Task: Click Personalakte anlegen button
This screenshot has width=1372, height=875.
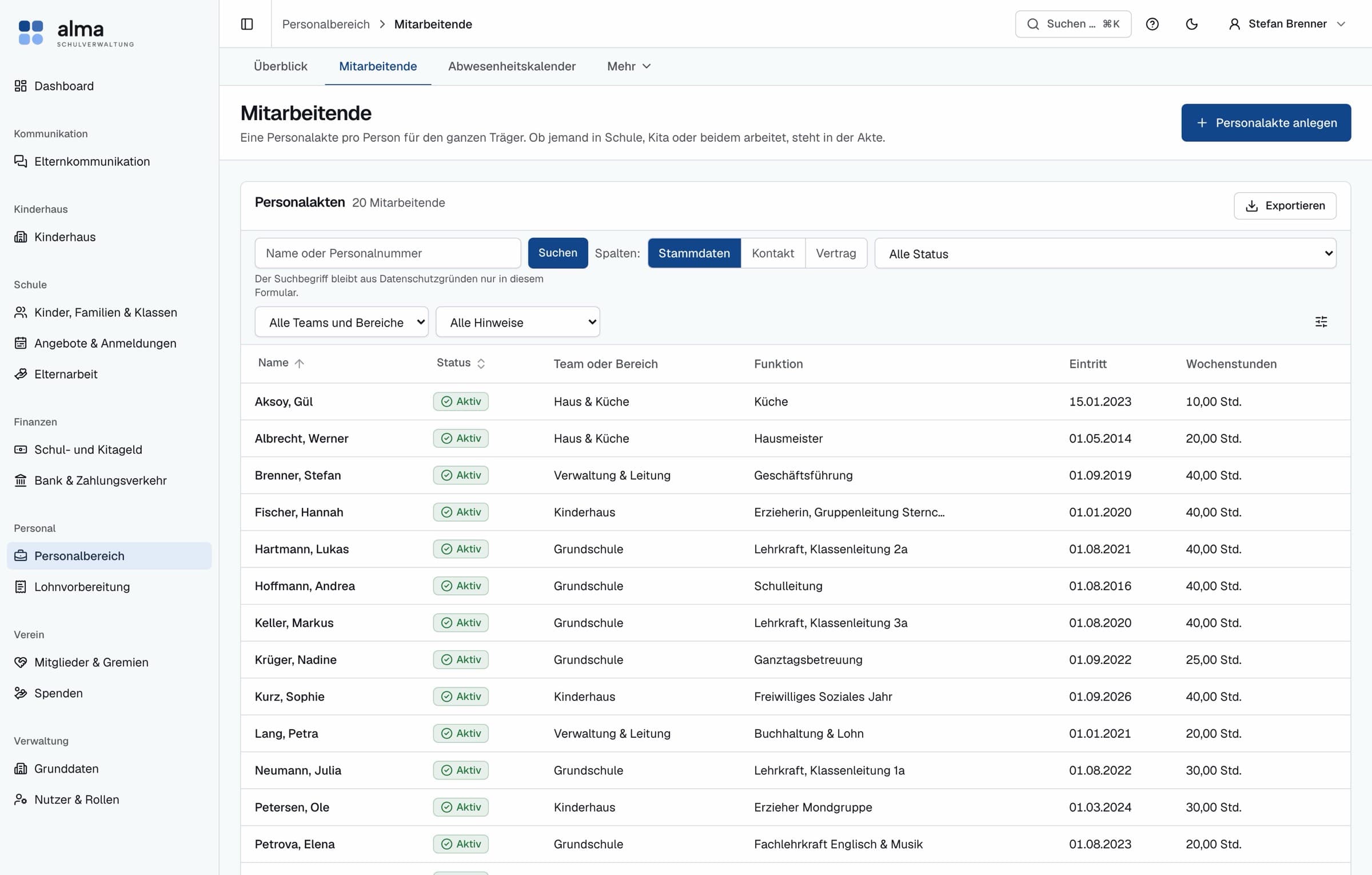Action: (x=1266, y=123)
